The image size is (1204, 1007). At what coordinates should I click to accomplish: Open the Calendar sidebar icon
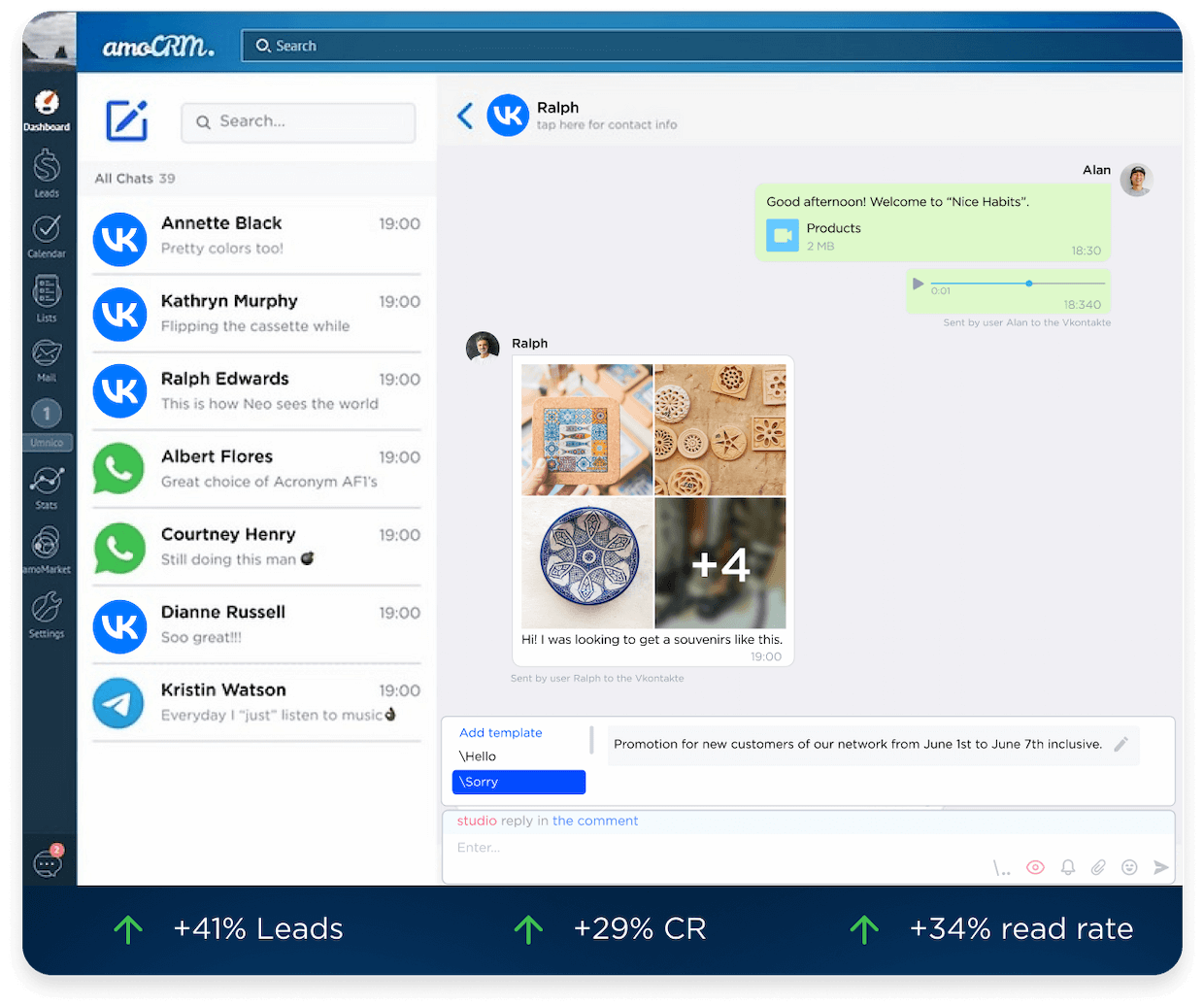point(47,235)
